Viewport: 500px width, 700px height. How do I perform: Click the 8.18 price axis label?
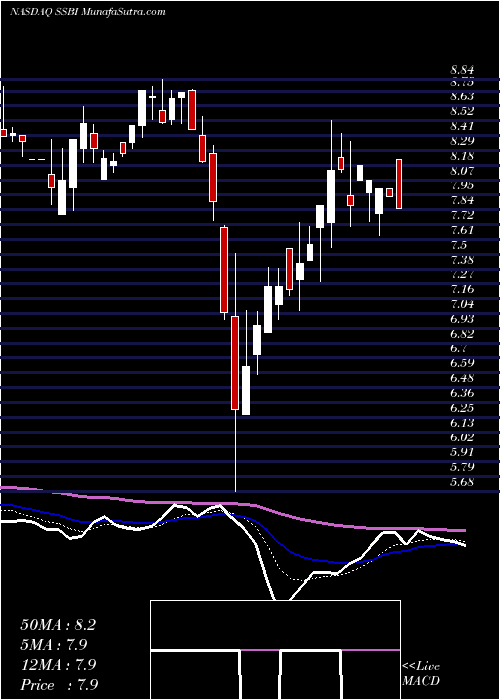(462, 156)
